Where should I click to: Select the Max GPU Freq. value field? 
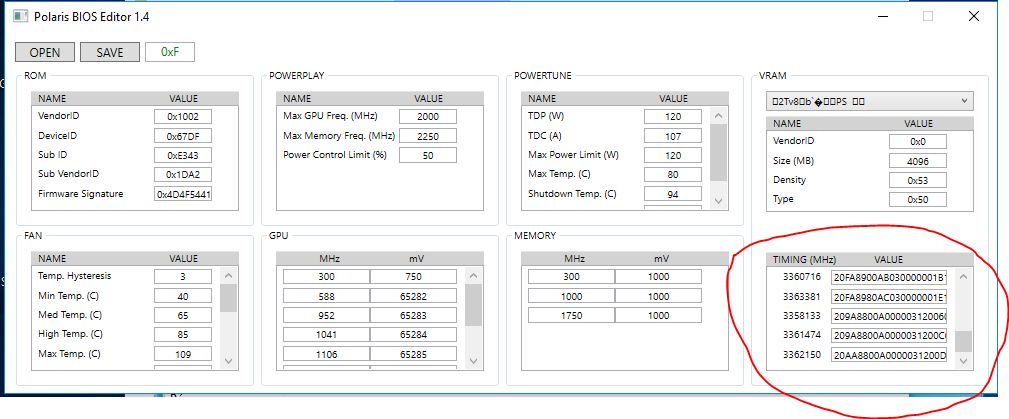point(428,116)
